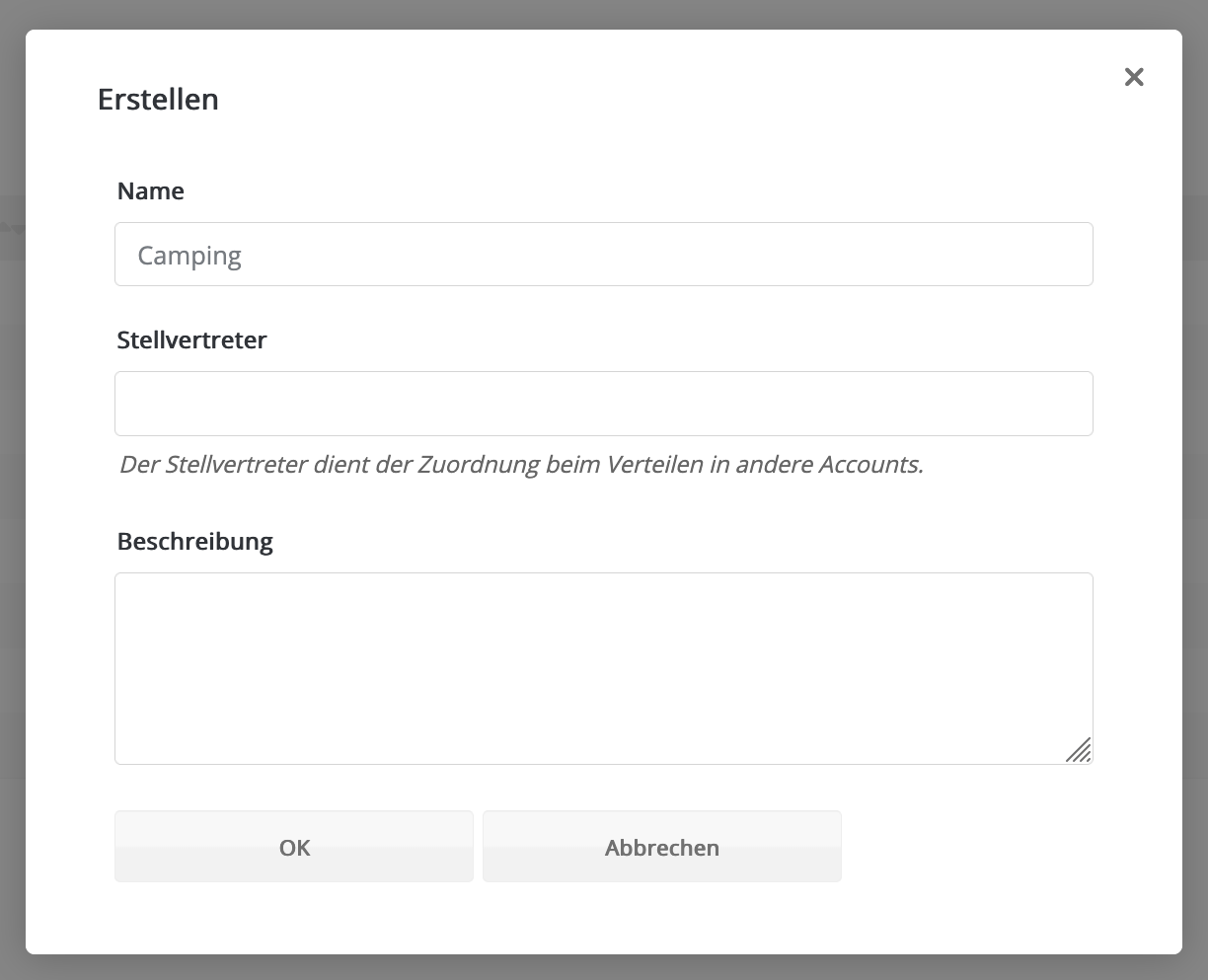Click the word Accounts in the hint

(870, 465)
